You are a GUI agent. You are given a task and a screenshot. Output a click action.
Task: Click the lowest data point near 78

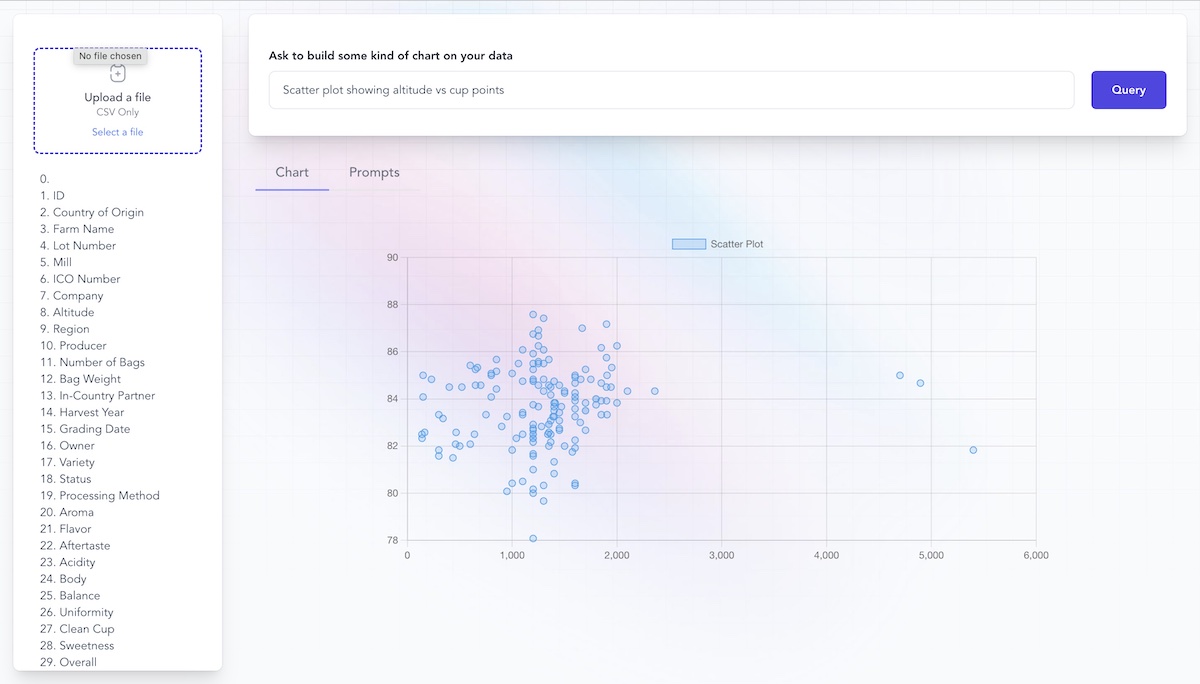point(533,538)
